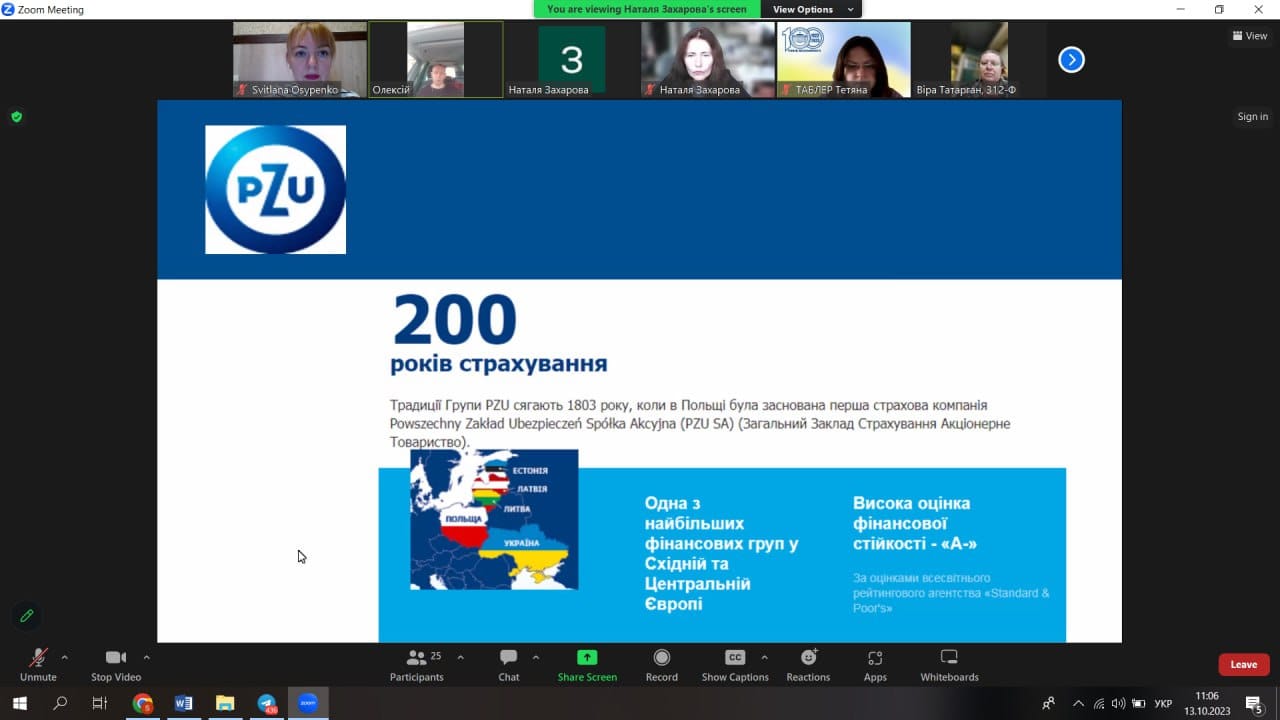Open the View layout menu
Image resolution: width=1280 pixels, height=720 pixels.
click(1250, 36)
